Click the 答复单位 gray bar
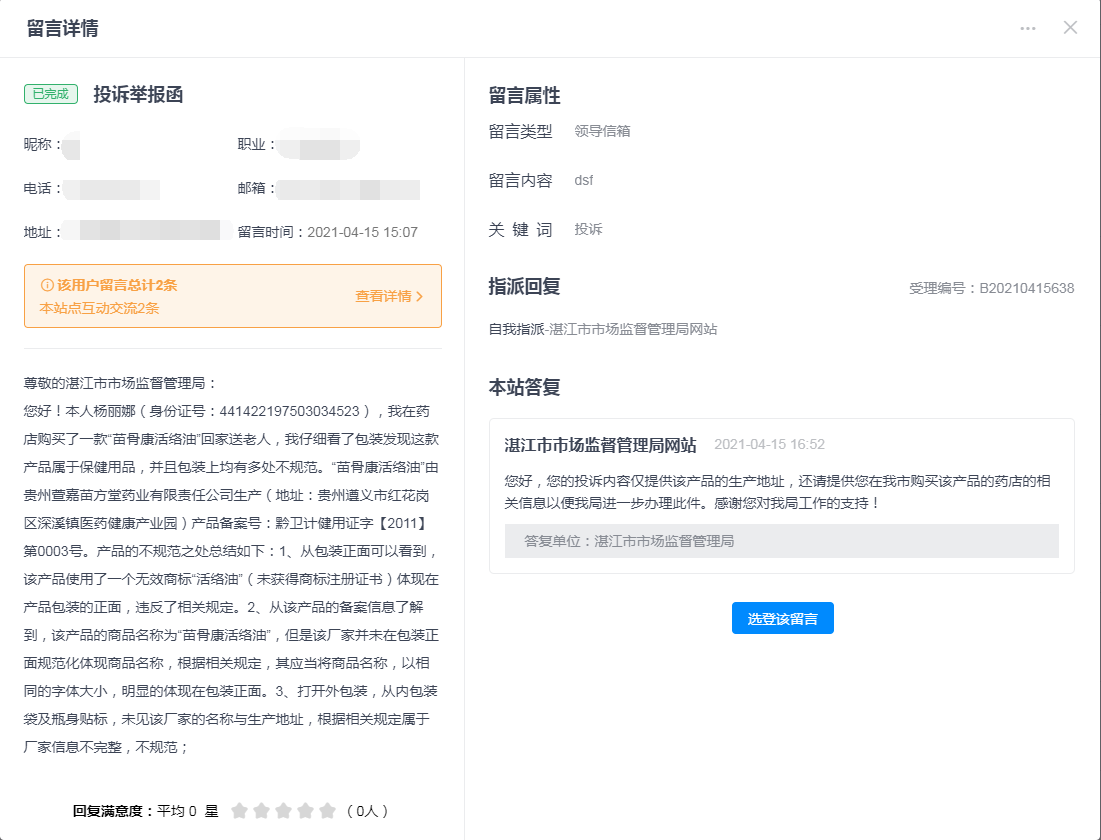The height and width of the screenshot is (840, 1101). (x=781, y=541)
